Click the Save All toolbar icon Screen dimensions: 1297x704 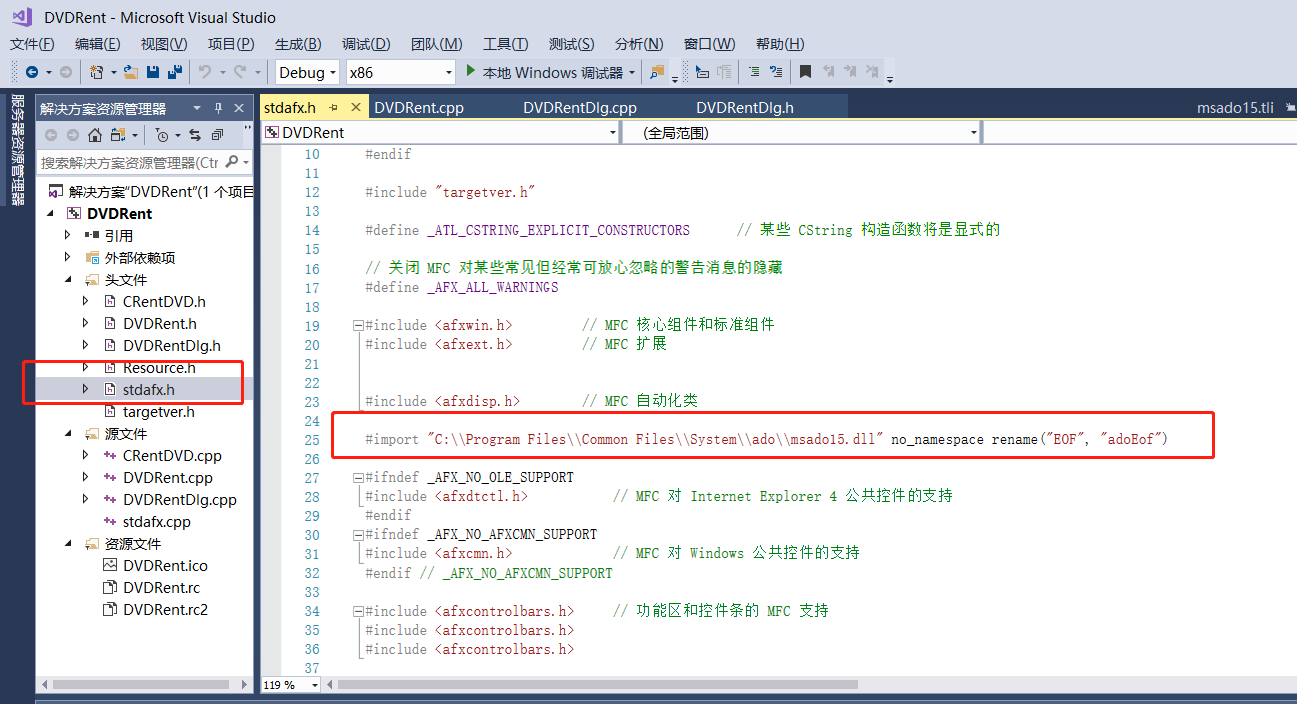175,72
